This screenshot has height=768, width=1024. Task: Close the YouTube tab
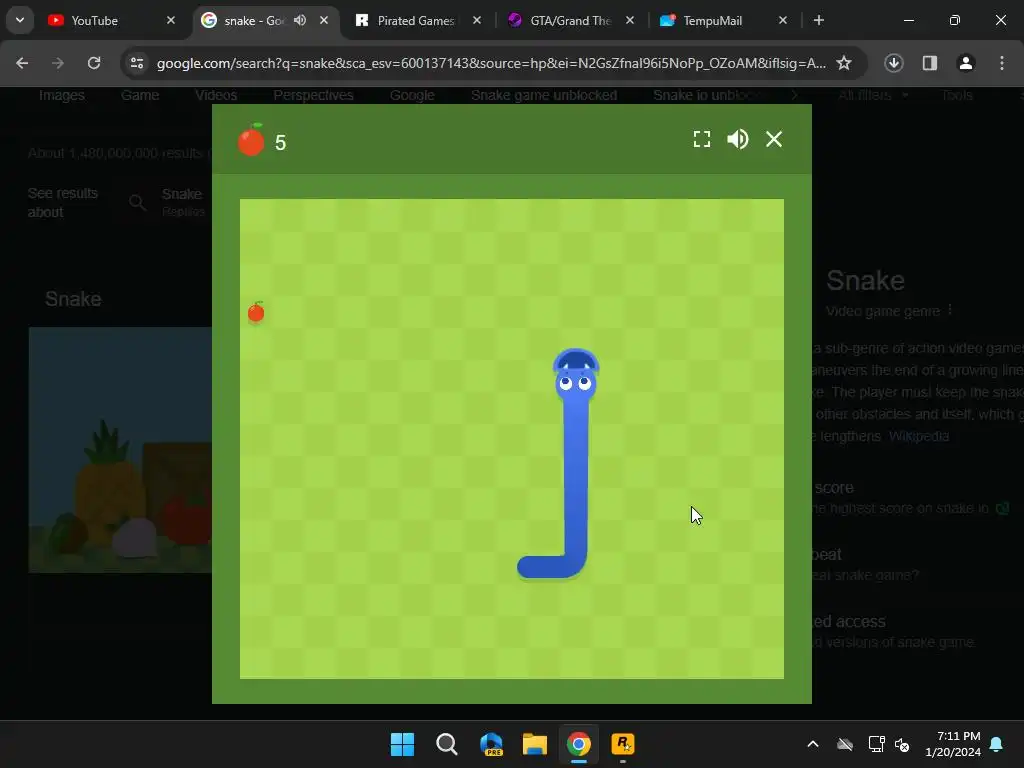[171, 20]
